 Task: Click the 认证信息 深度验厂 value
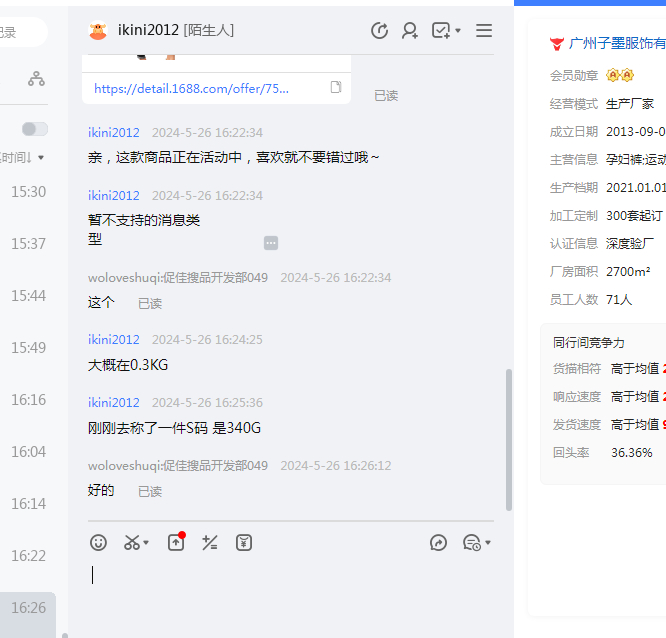click(x=630, y=244)
